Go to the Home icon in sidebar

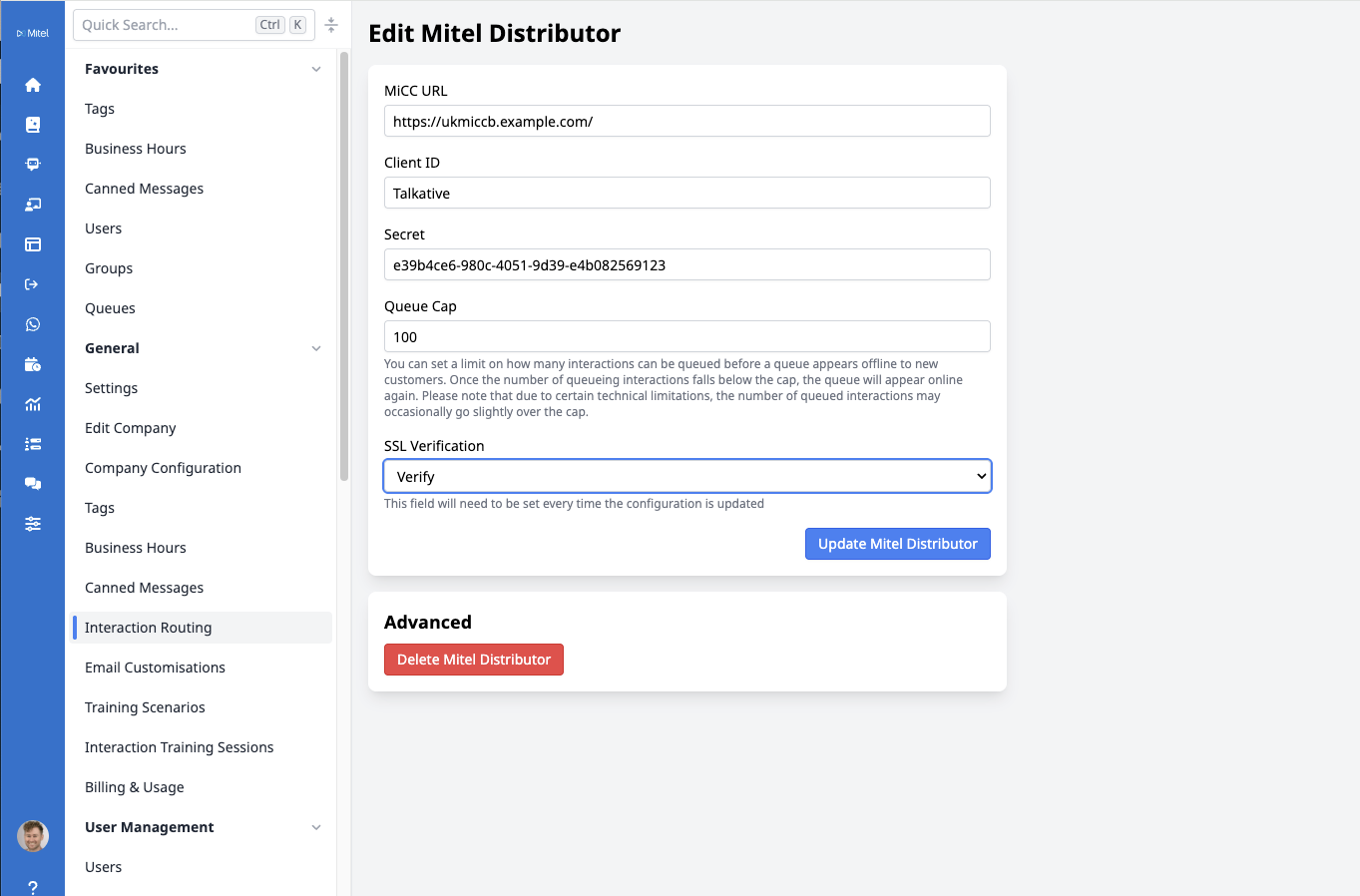pos(33,85)
